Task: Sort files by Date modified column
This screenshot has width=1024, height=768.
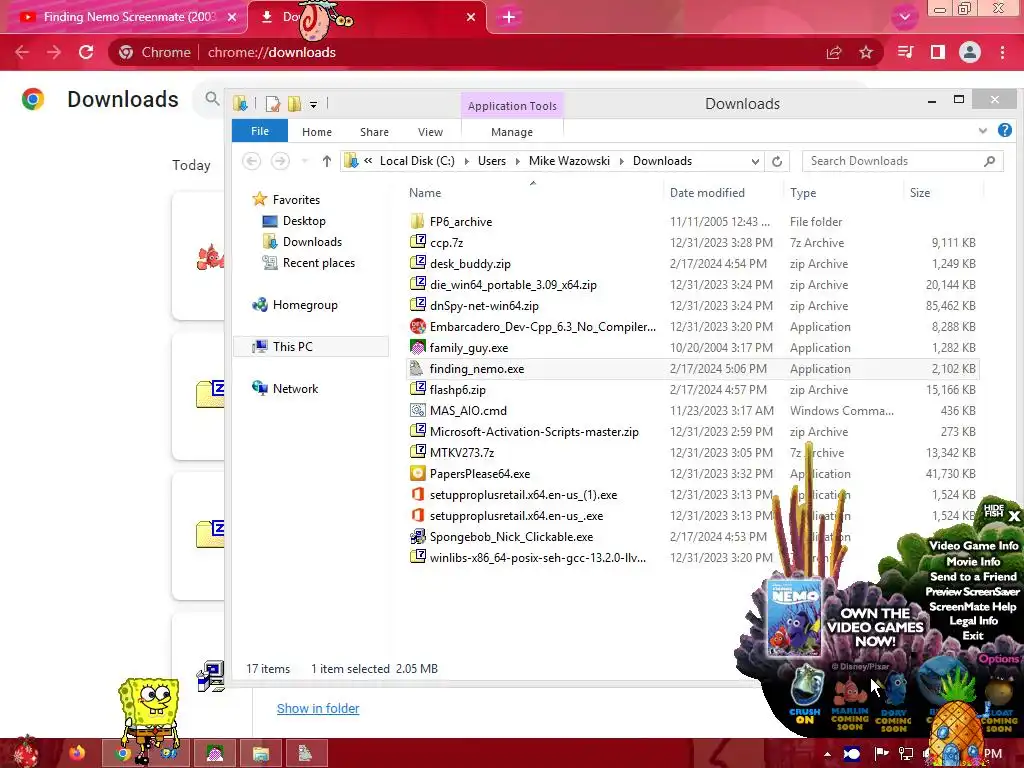Action: [707, 193]
